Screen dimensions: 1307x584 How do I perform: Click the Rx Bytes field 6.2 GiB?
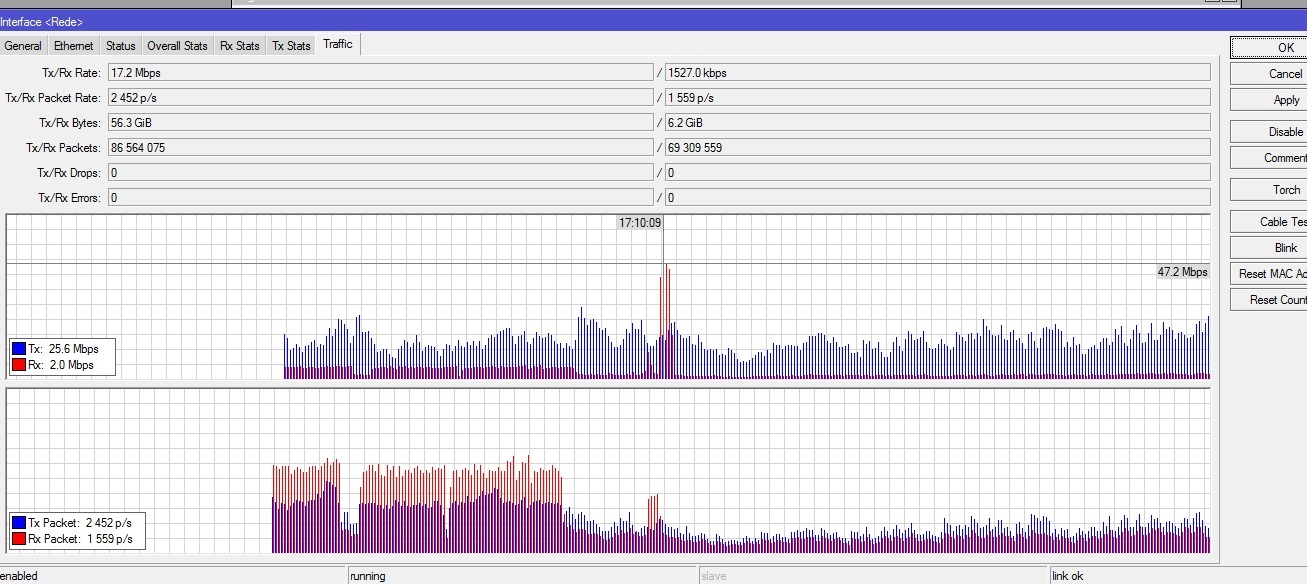pos(937,123)
